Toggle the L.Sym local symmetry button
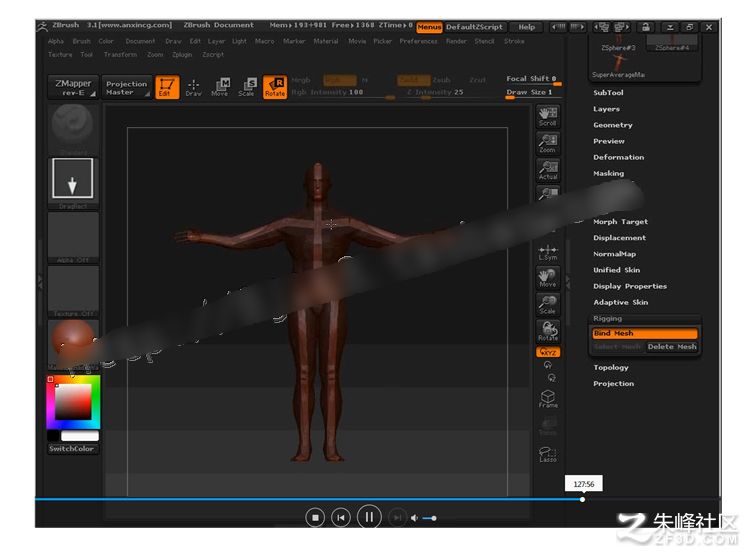The width and height of the screenshot is (750, 555). point(548,253)
